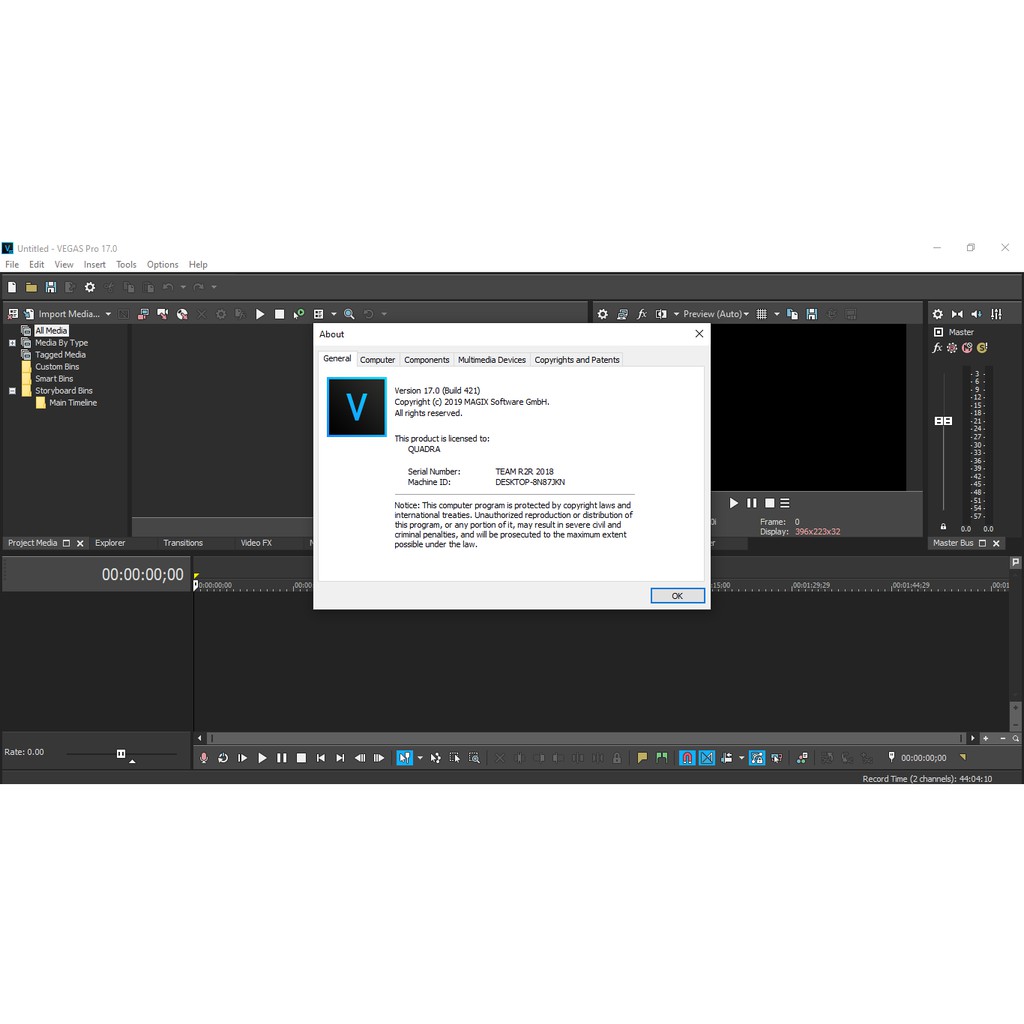Select the Normal Edit Tool in timeline toolbar

pos(404,758)
